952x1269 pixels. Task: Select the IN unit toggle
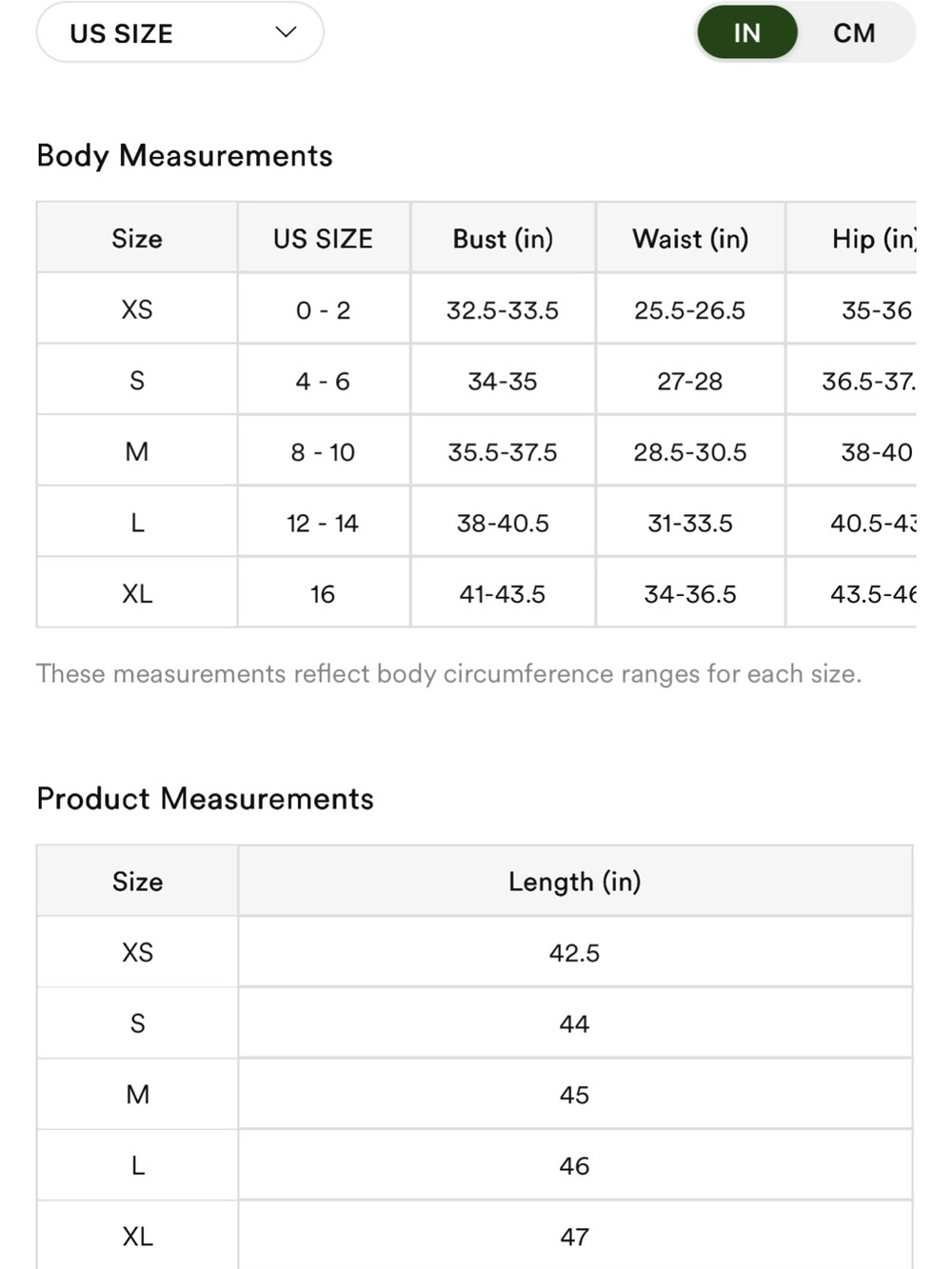click(747, 32)
